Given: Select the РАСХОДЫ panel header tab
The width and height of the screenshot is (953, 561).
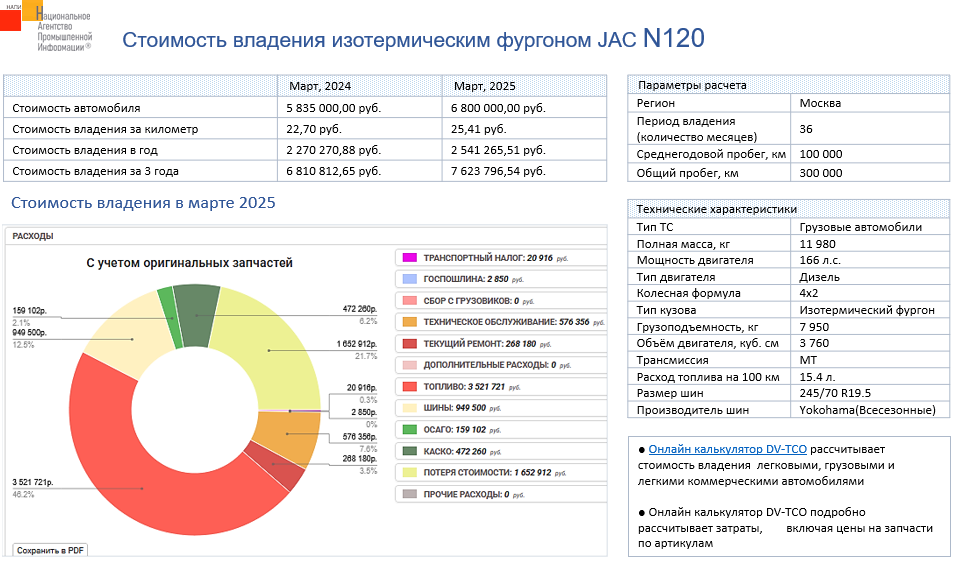Looking at the screenshot, I should coord(33,236).
